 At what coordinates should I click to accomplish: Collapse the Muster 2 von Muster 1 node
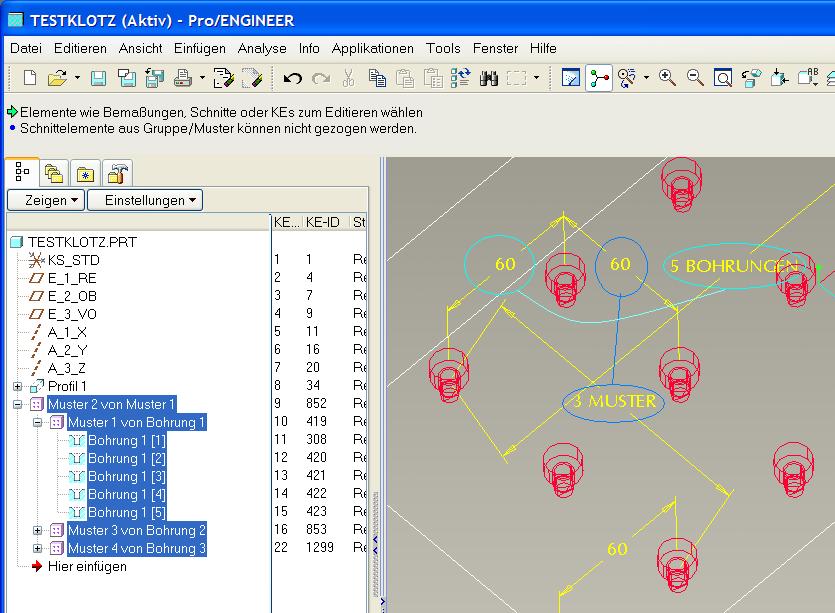[x=18, y=405]
